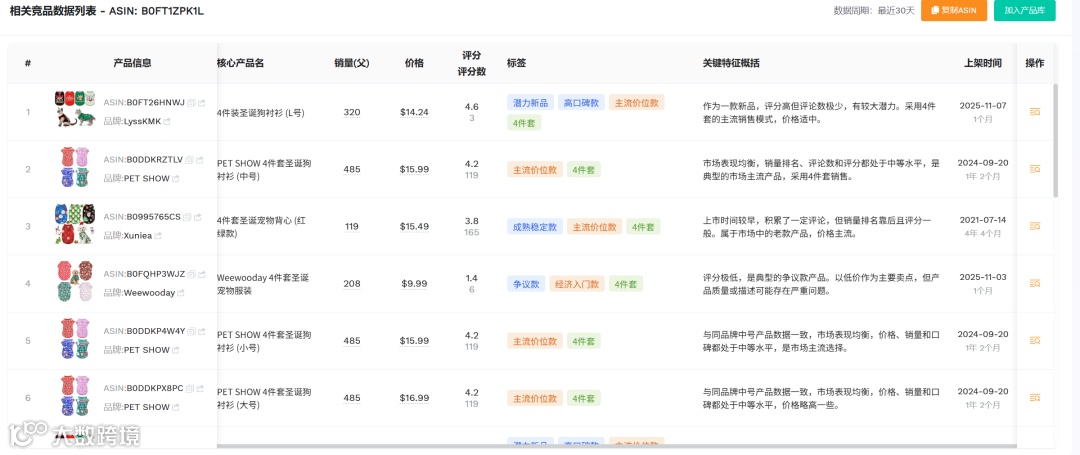Copy ASIN B0DDKPX8PC with its copy icon

pos(190,389)
